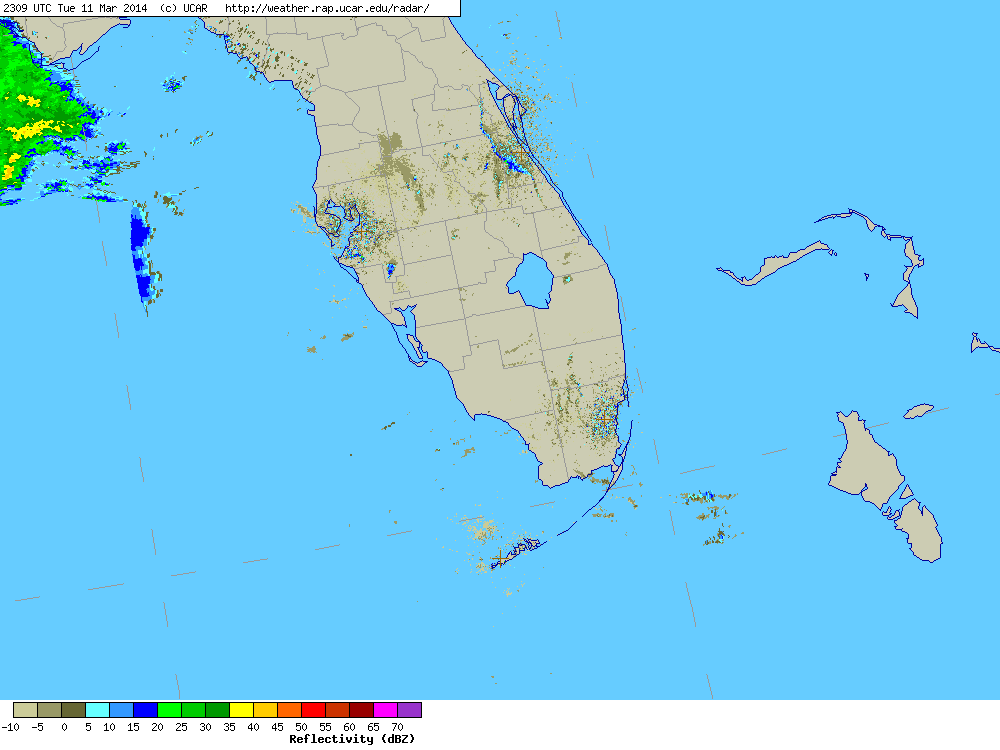The width and height of the screenshot is (1000, 750).
Task: Click the "20" legend scale number
Action: (x=158, y=727)
